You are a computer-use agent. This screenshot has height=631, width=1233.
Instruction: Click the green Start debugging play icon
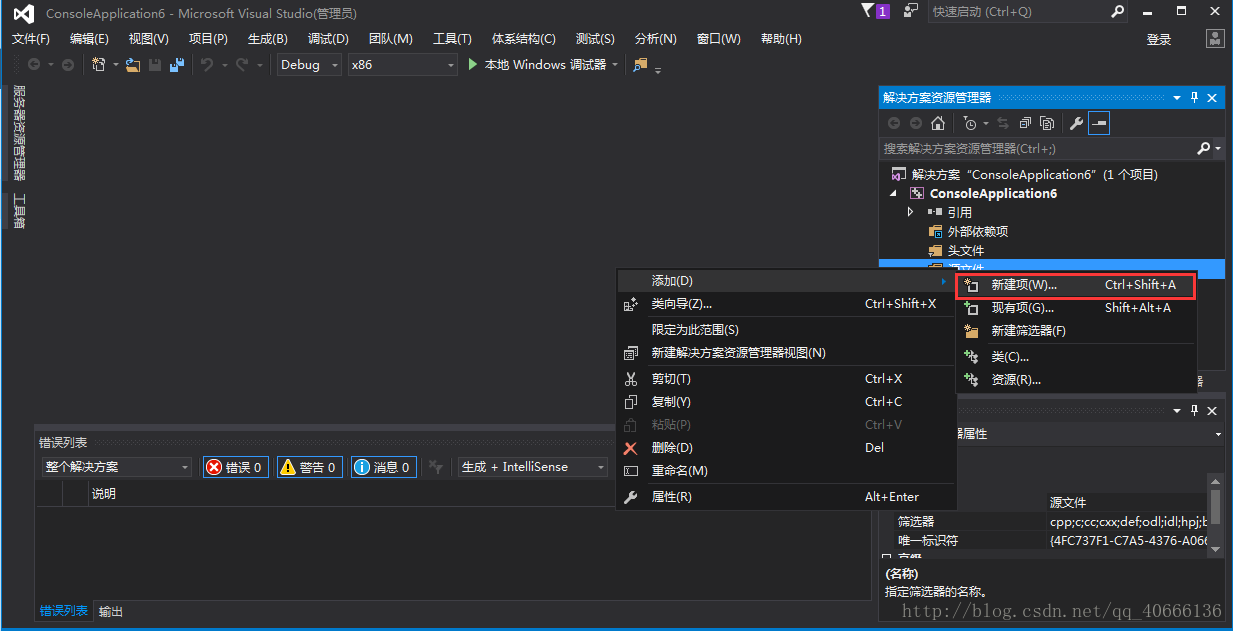coord(474,64)
